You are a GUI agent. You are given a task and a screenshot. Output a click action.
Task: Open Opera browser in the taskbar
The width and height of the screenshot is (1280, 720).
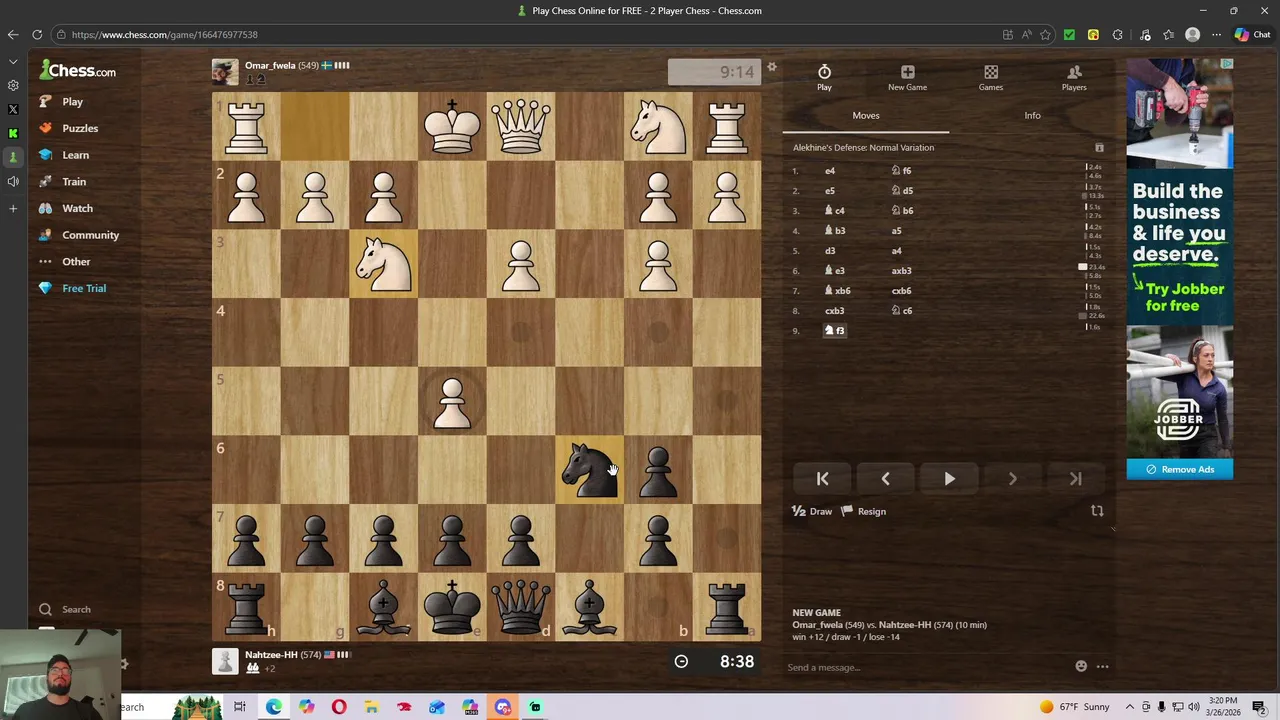[x=339, y=707]
